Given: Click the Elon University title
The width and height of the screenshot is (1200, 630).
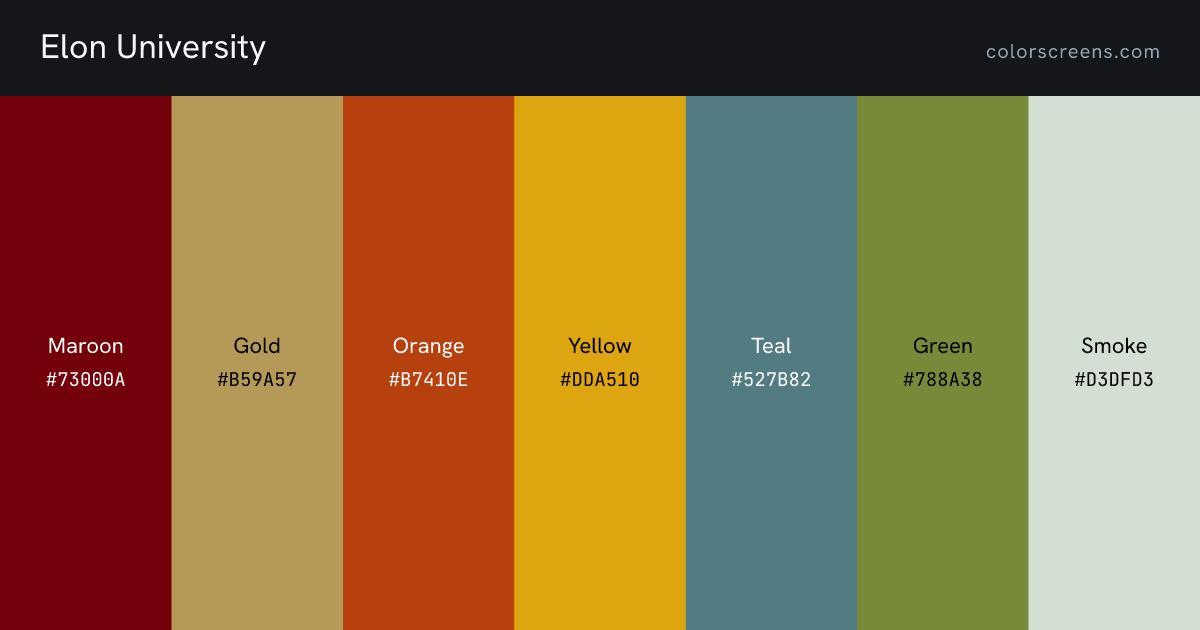Looking at the screenshot, I should tap(153, 48).
